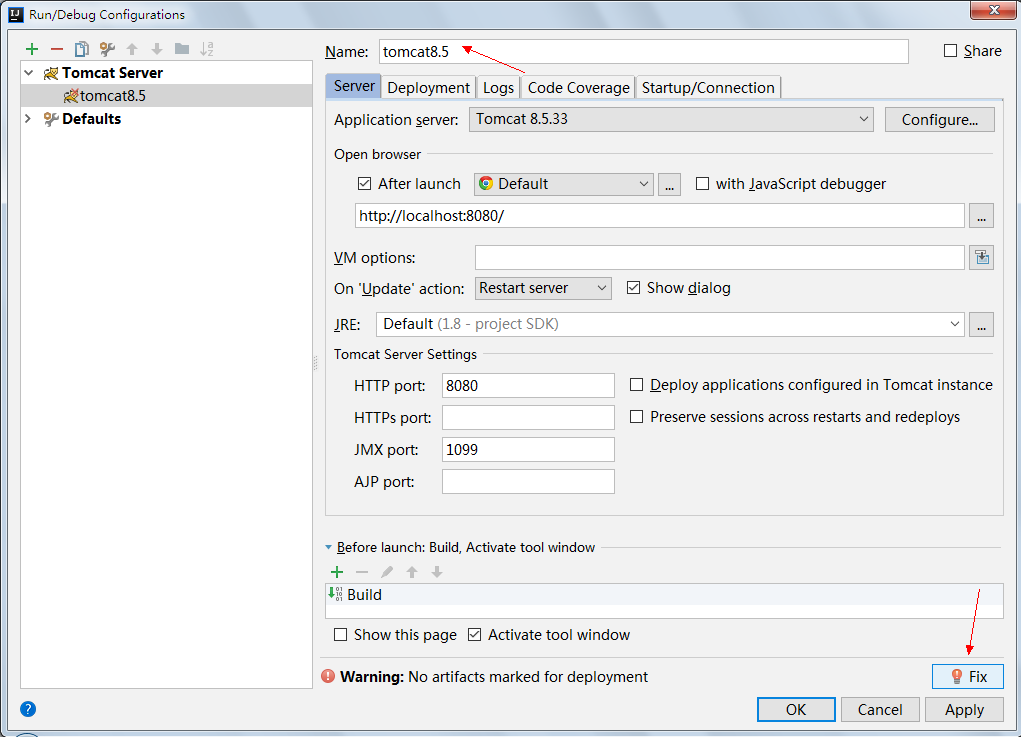
Task: Click the localhost URL input field
Action: pos(660,216)
